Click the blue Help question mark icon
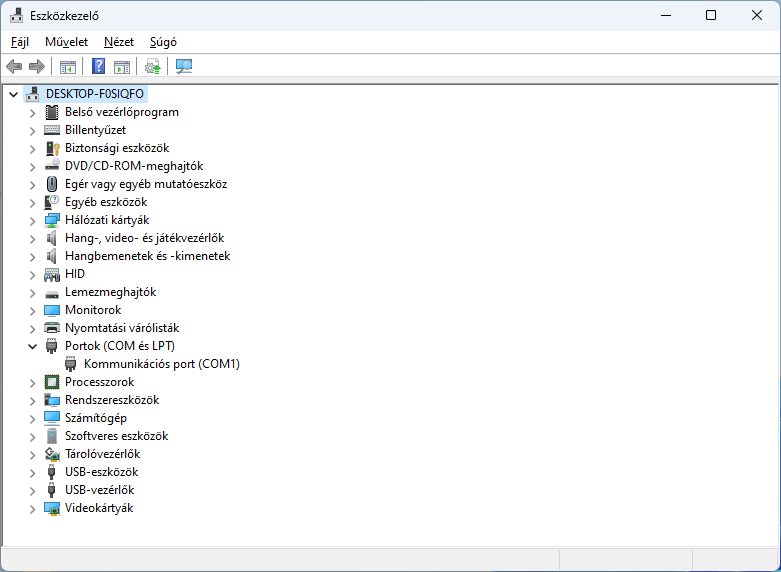This screenshot has width=781, height=572. [98, 67]
